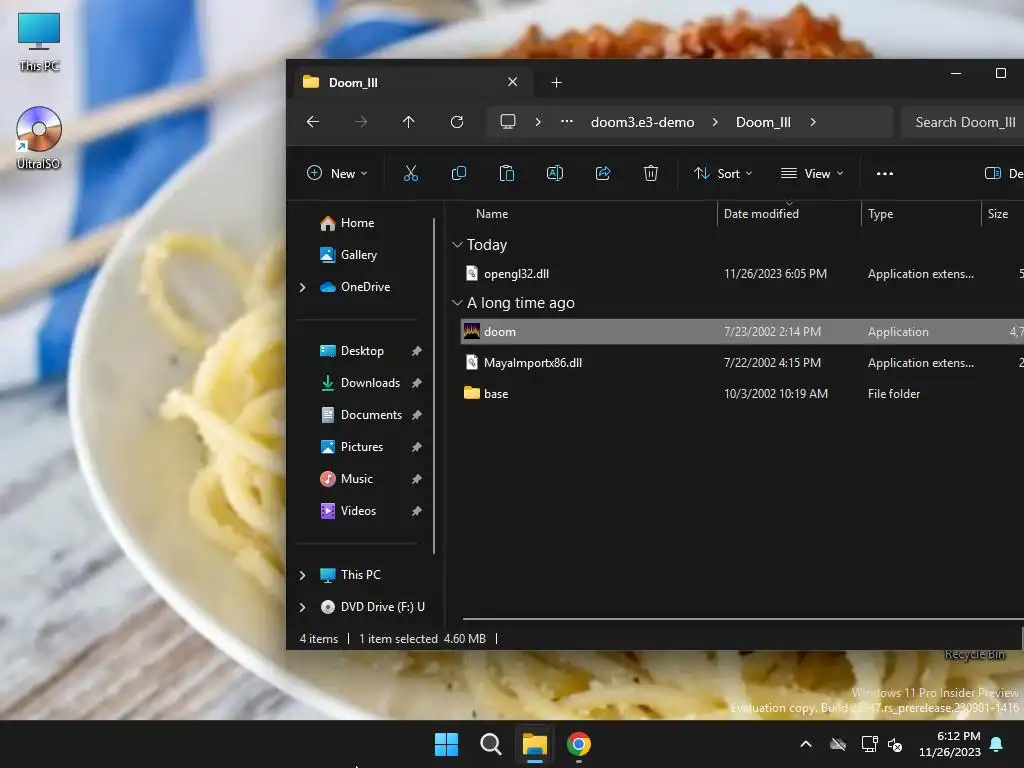This screenshot has height=768, width=1024.
Task: Click the muted volume tray icon
Action: [x=895, y=744]
